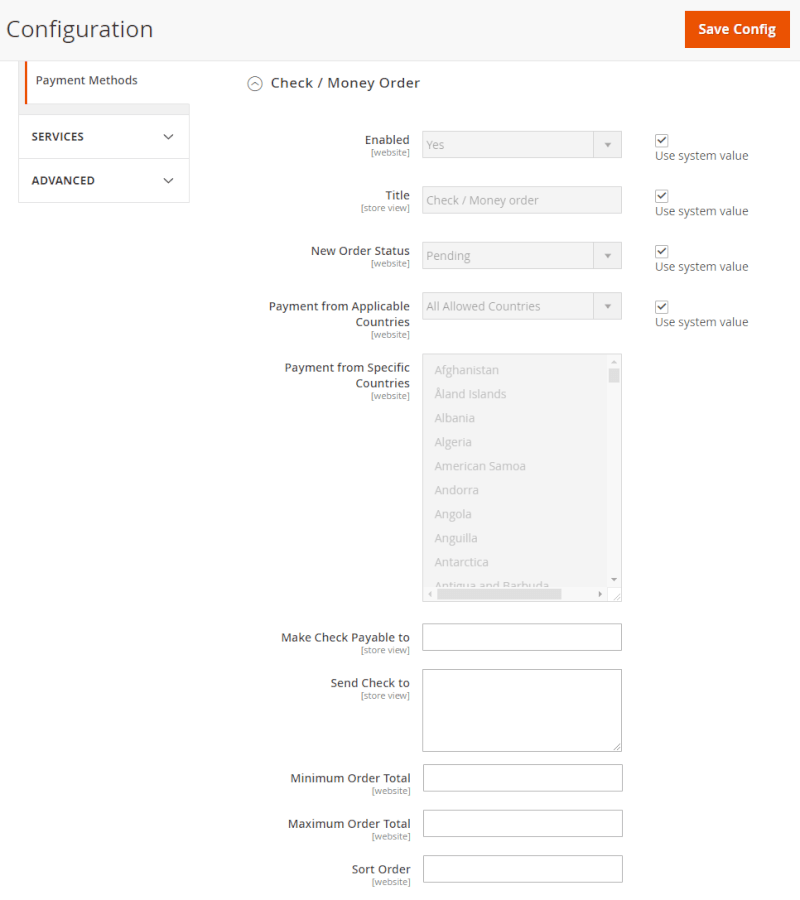Viewport: 800px width, 900px height.
Task: Uncheck Use system value for Applicable Countries
Action: point(661,306)
